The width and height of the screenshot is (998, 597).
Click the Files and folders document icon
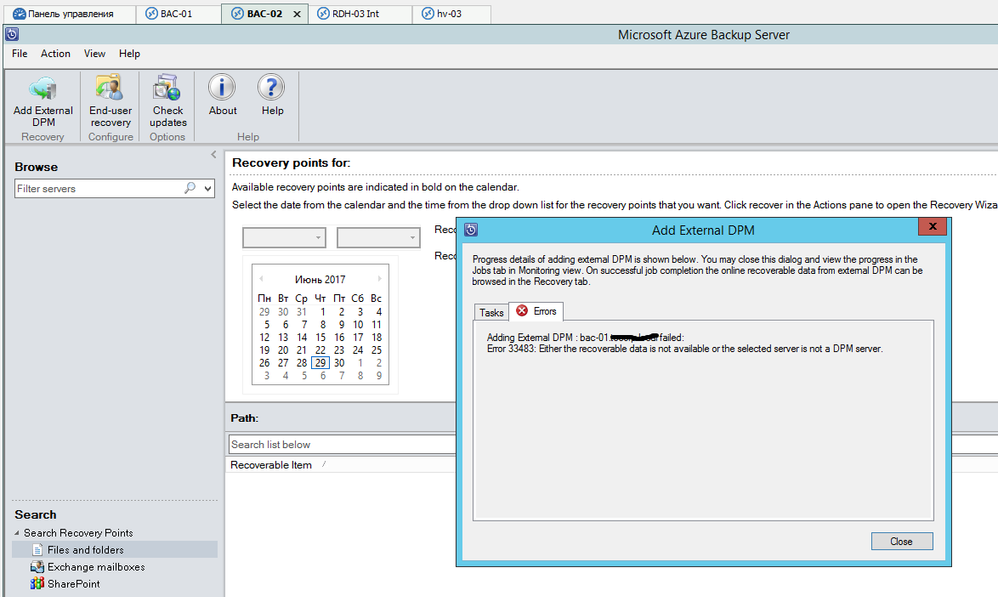tap(38, 549)
